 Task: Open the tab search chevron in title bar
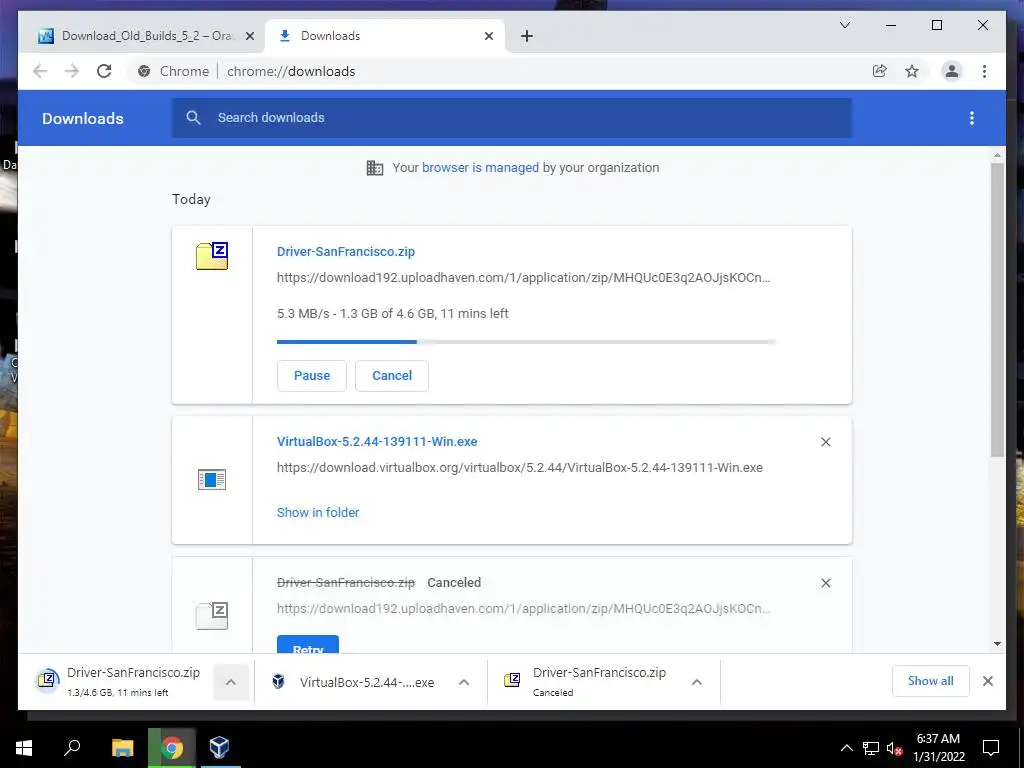[x=844, y=25]
